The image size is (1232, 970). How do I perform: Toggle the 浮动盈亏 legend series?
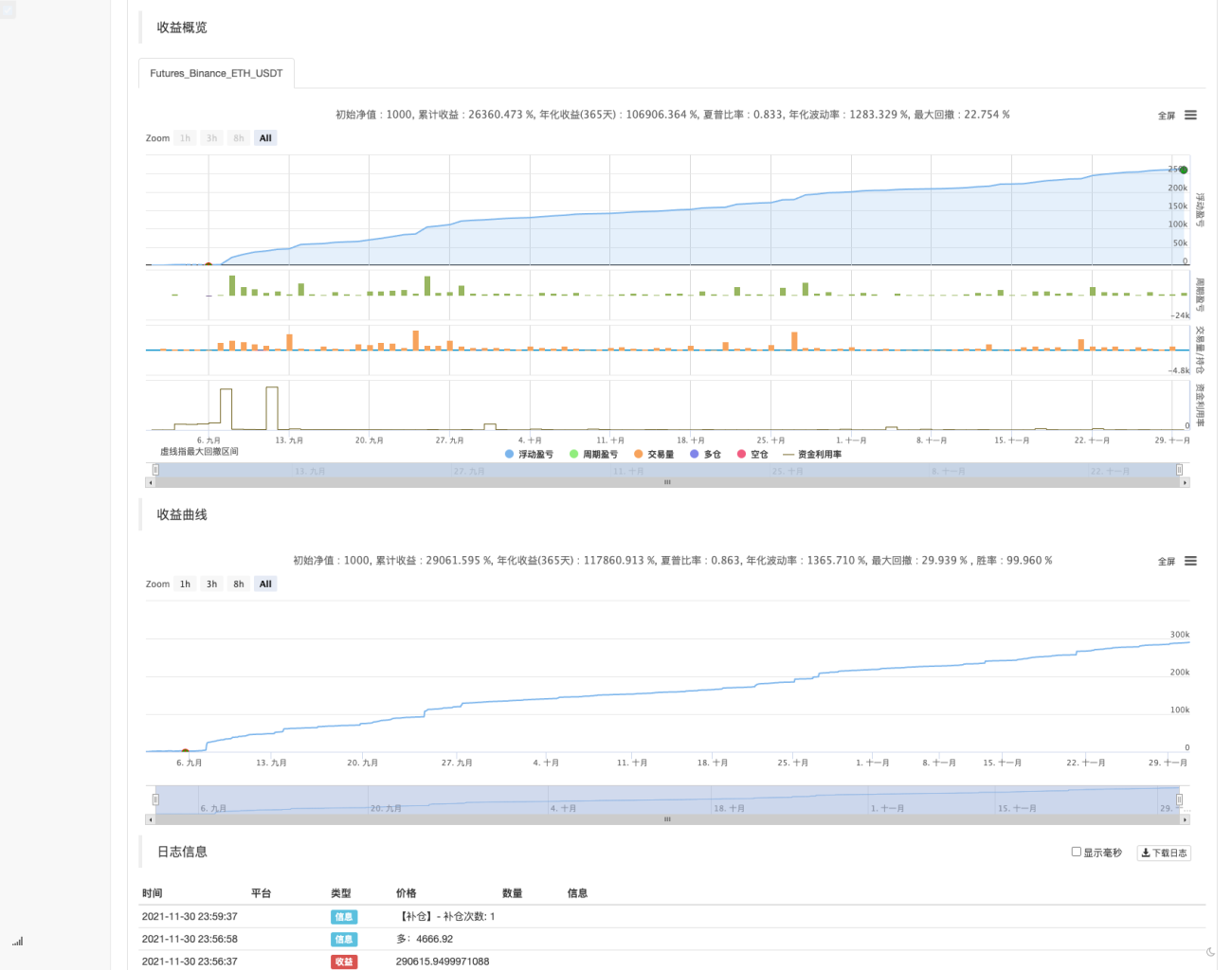[530, 455]
